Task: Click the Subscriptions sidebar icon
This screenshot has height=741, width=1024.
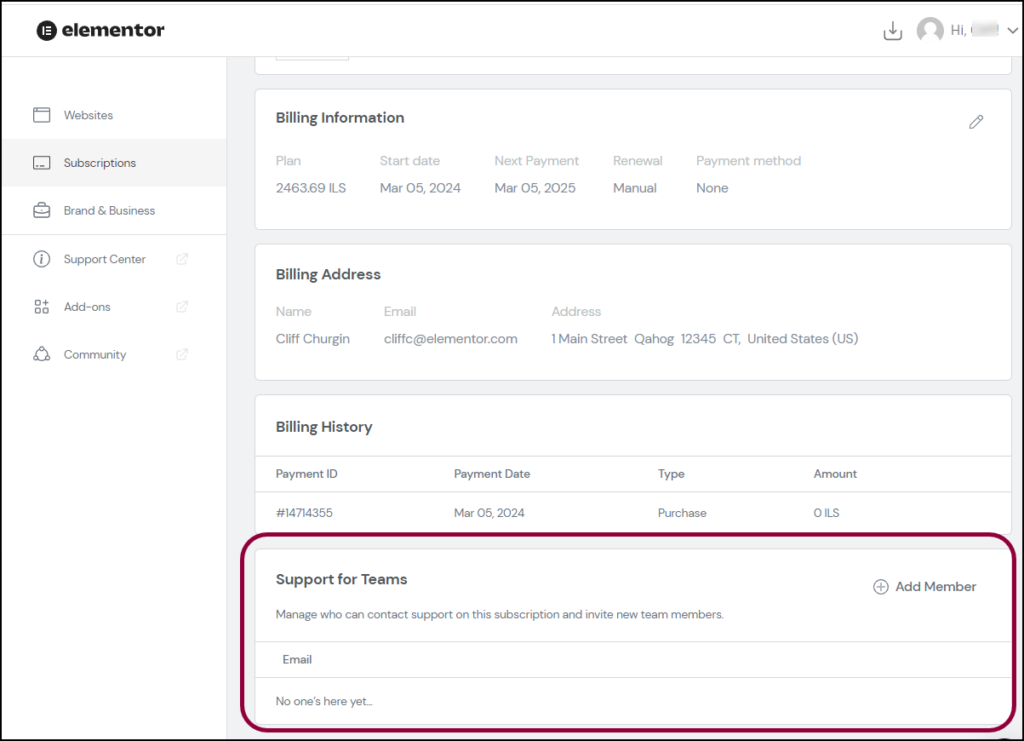Action: tap(41, 163)
